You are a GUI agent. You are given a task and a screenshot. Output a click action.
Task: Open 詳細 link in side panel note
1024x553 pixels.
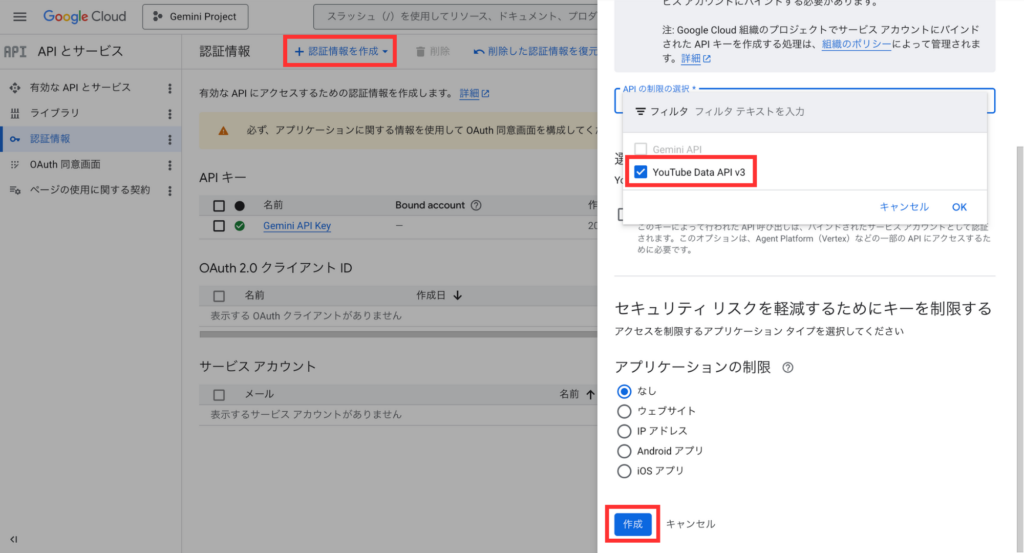(x=696, y=58)
